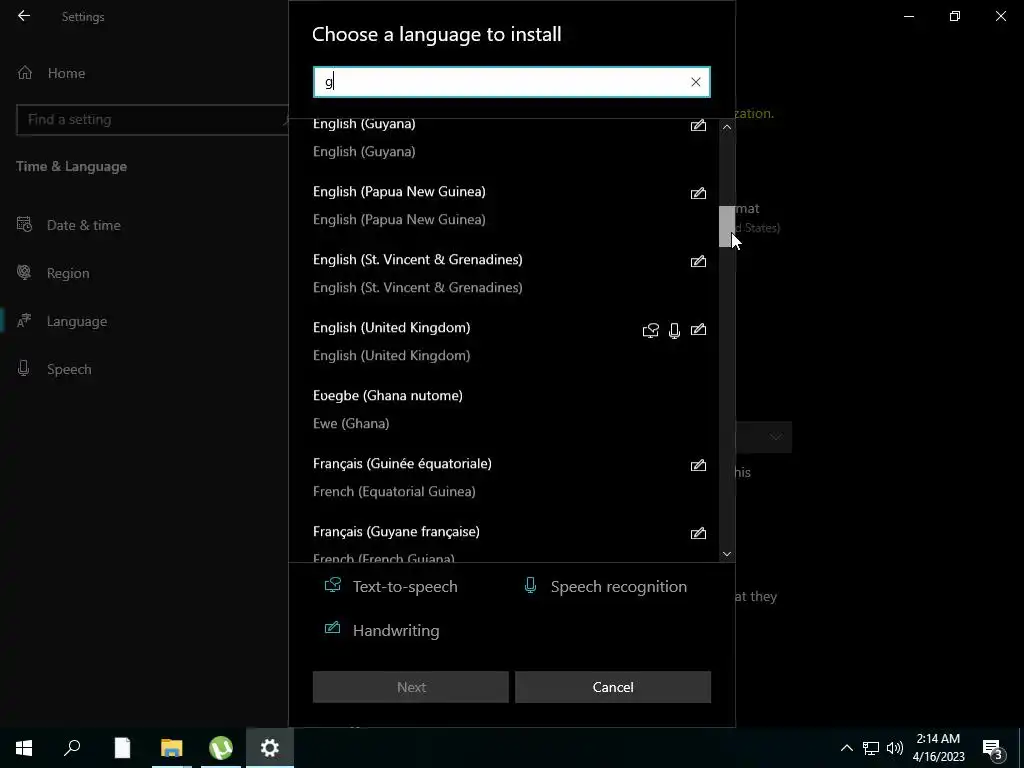Cancel the language install dialog
Viewport: 1024px width, 768px height.
[x=613, y=687]
